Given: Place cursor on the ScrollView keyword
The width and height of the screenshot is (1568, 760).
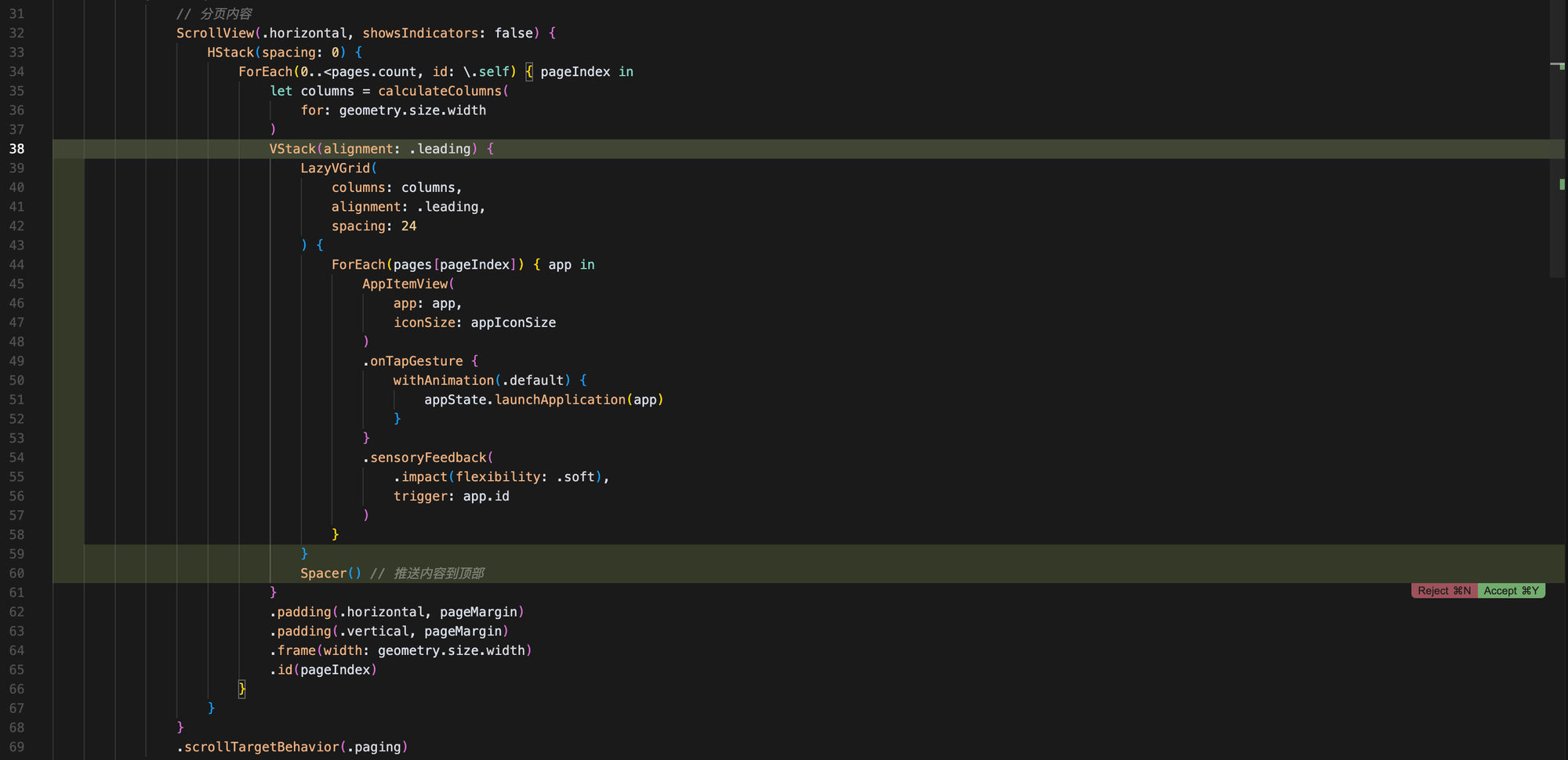Looking at the screenshot, I should (x=215, y=33).
